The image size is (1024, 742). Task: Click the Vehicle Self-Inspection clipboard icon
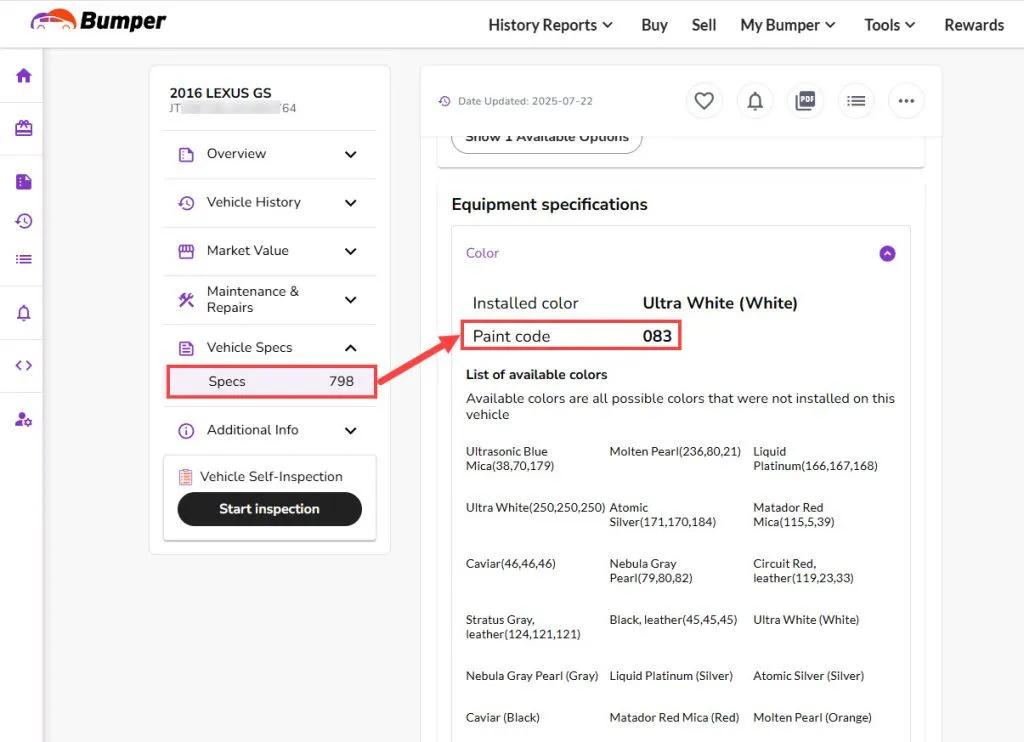point(185,477)
